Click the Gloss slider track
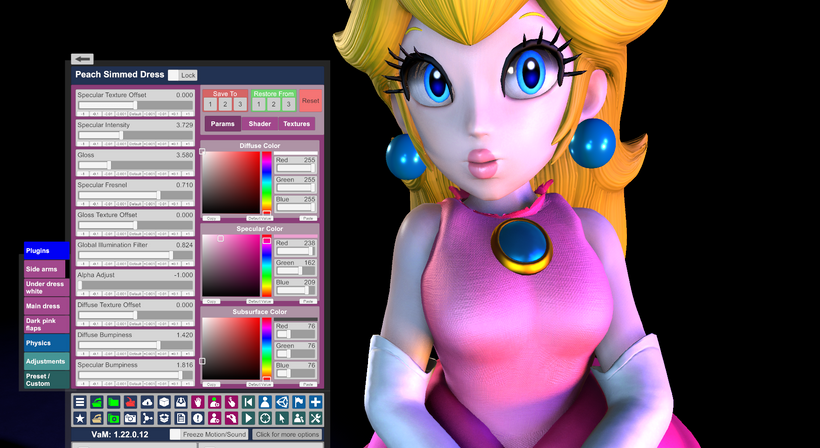Screen dimensions: 820x448 tap(135, 166)
